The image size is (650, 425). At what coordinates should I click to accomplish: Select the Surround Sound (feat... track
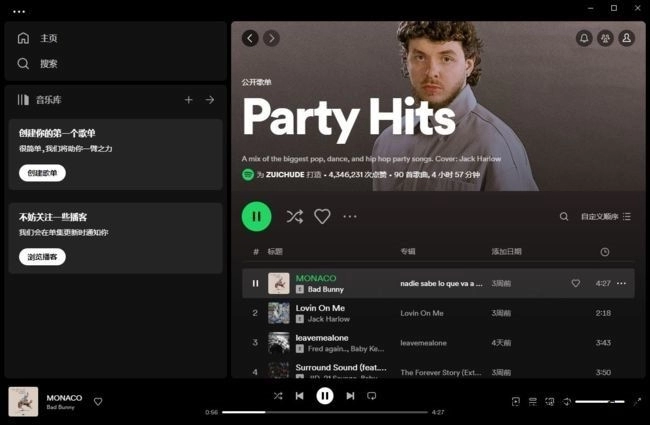341,367
